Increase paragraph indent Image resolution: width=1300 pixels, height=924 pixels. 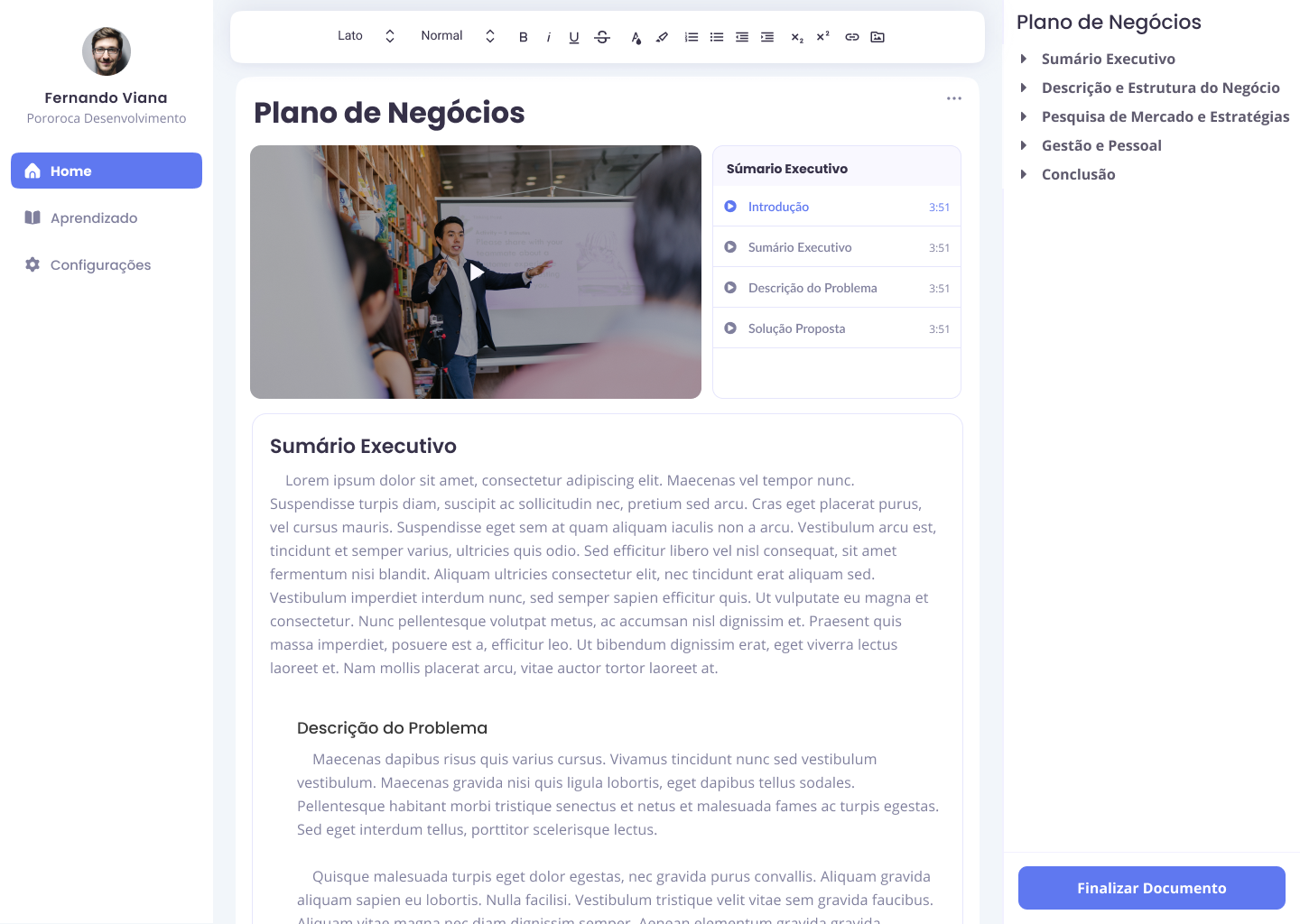coord(767,37)
